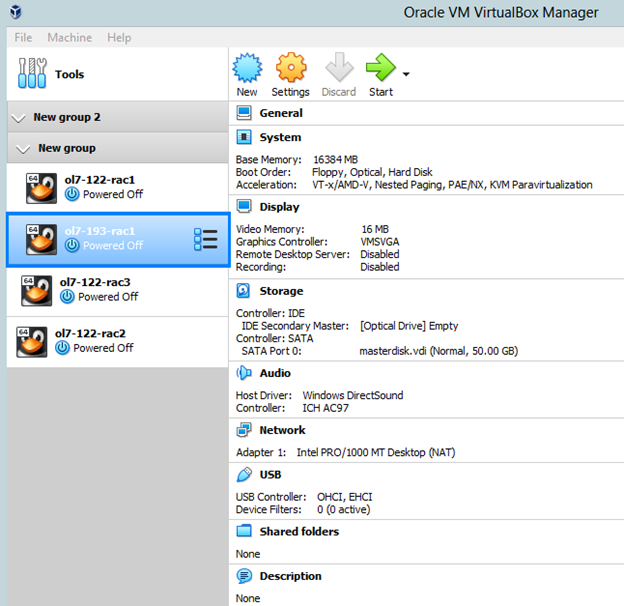The width and height of the screenshot is (624, 606).
Task: Click the Network adapters icon
Action: pyautogui.click(x=244, y=430)
